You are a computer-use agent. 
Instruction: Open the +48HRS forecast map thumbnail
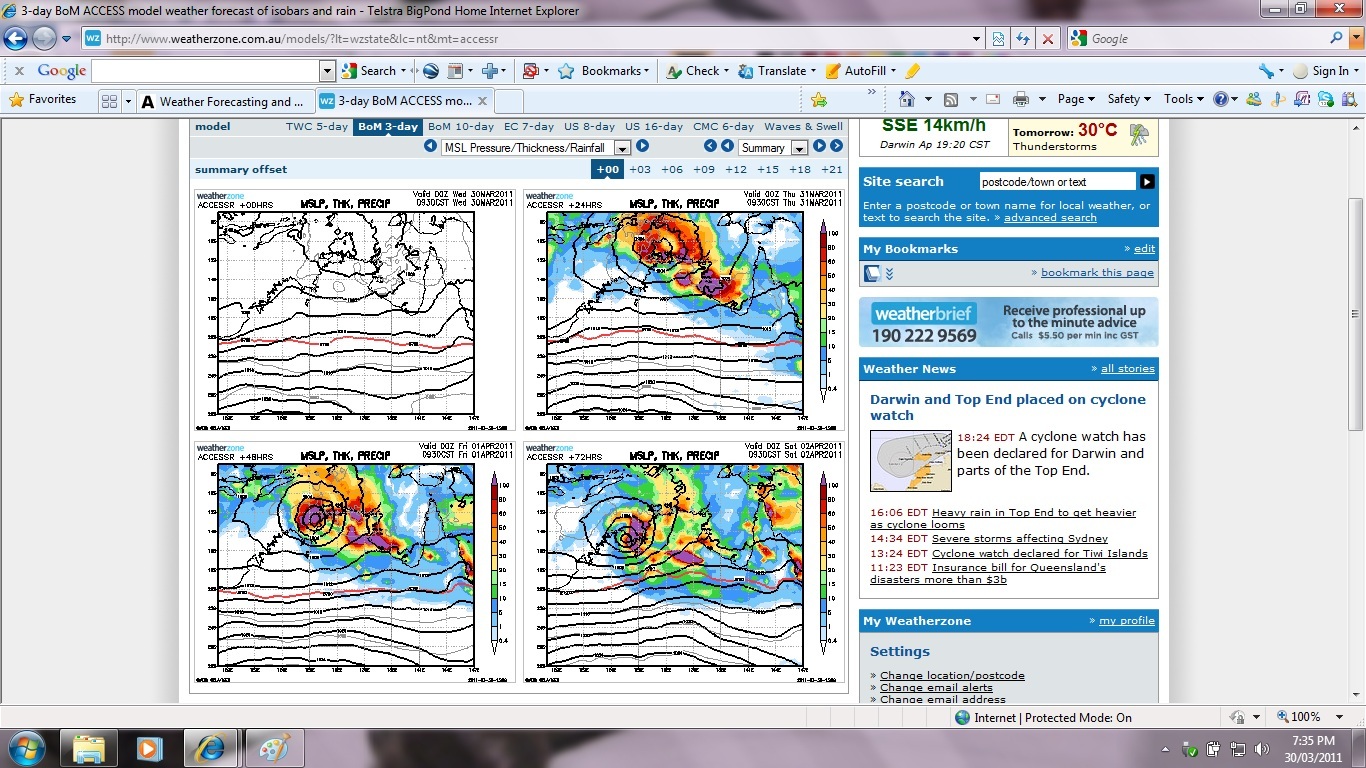click(x=355, y=561)
